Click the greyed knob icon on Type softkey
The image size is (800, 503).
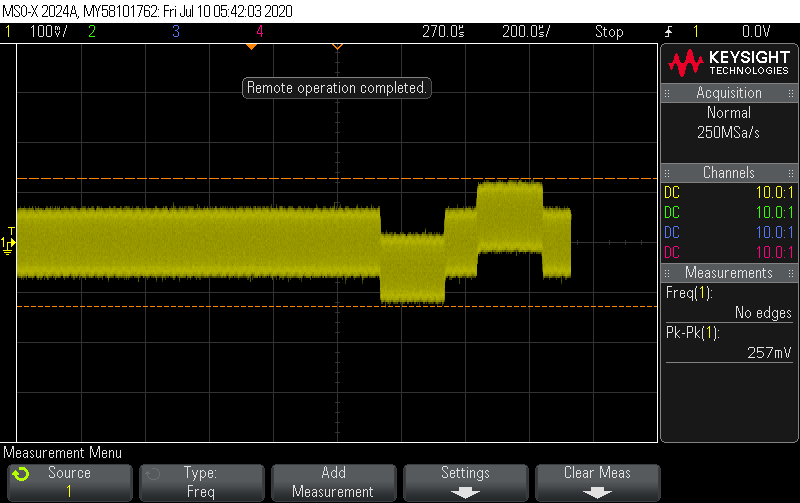(153, 474)
